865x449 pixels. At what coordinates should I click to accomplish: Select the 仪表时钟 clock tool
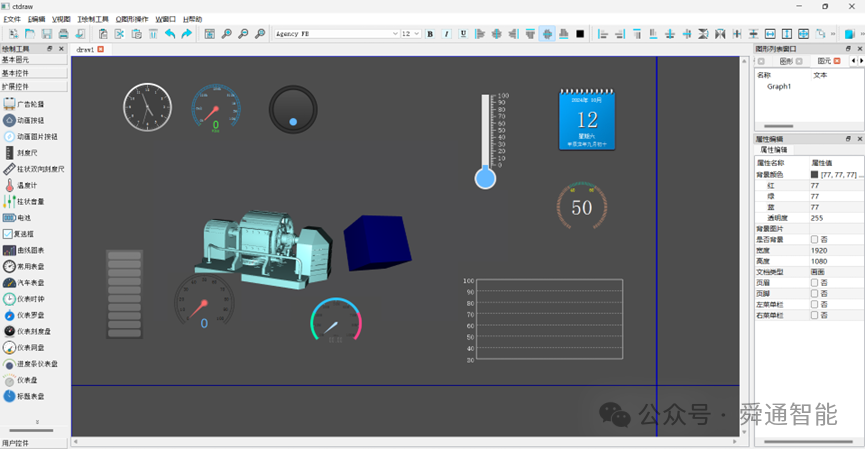pyautogui.click(x=24, y=299)
